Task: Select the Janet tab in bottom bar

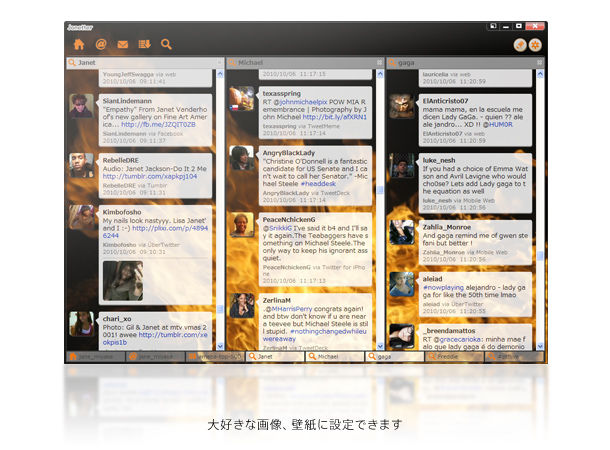Action: tap(275, 356)
